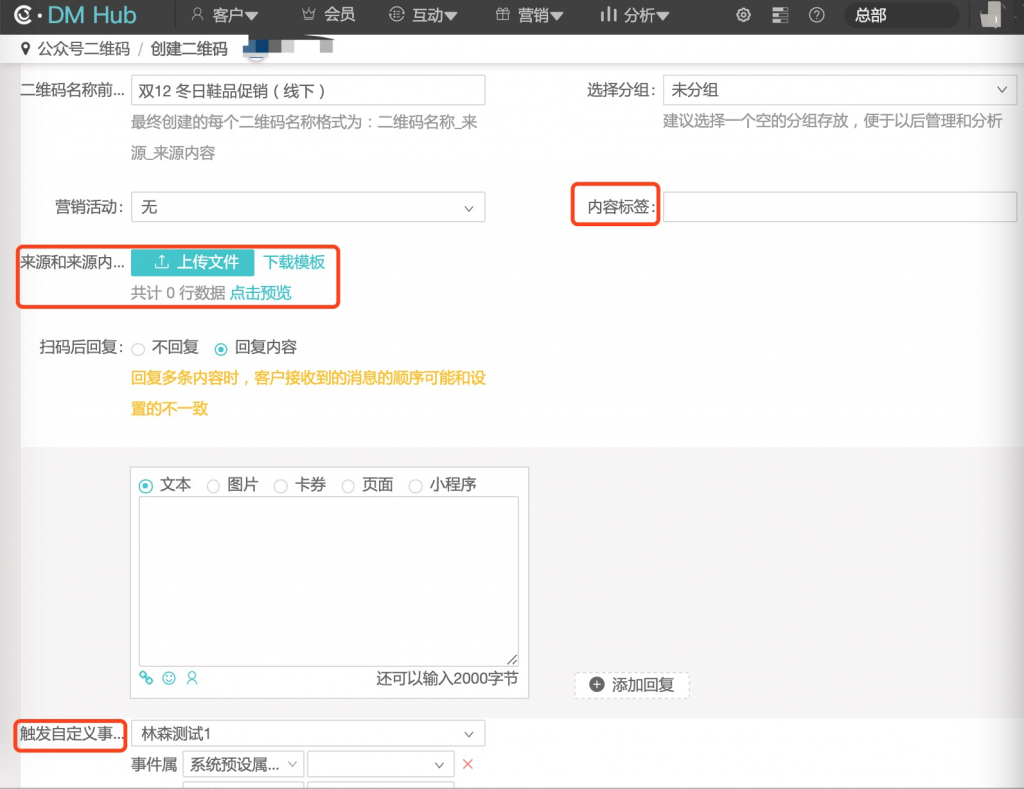Click the DM Hub logo
This screenshot has width=1024, height=789.
click(76, 15)
